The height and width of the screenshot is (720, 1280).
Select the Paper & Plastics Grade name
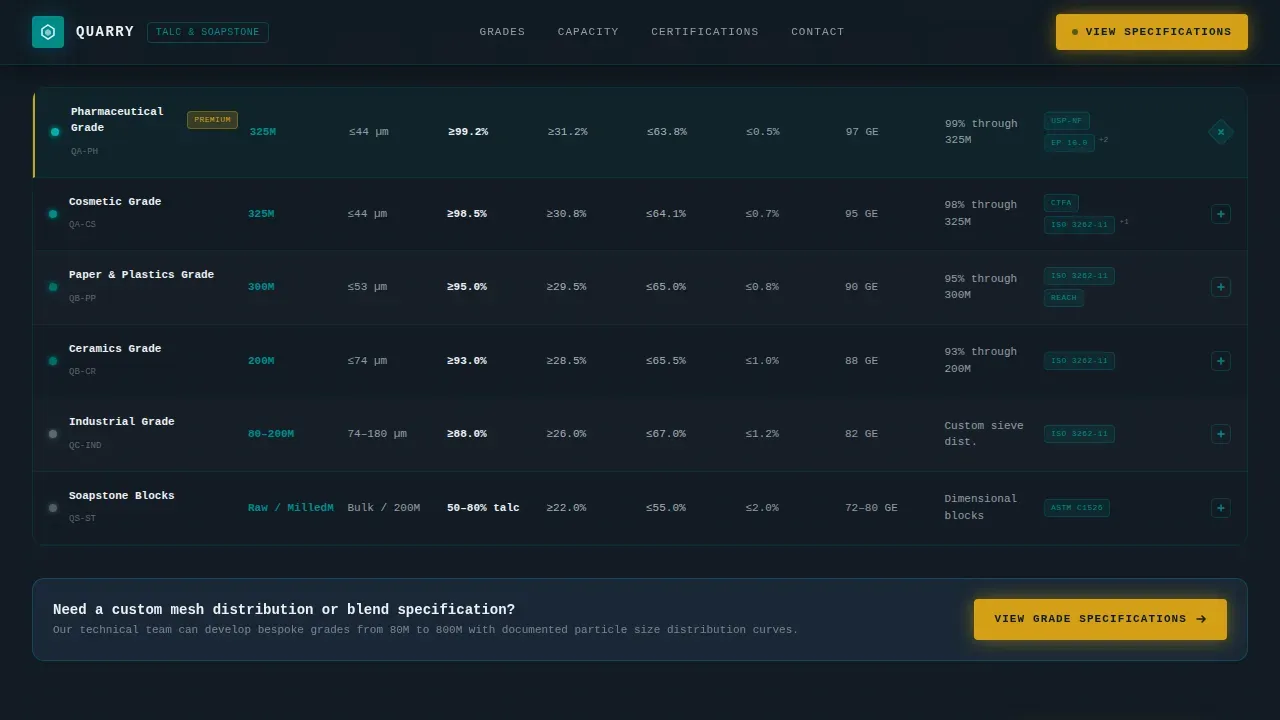(x=141, y=275)
